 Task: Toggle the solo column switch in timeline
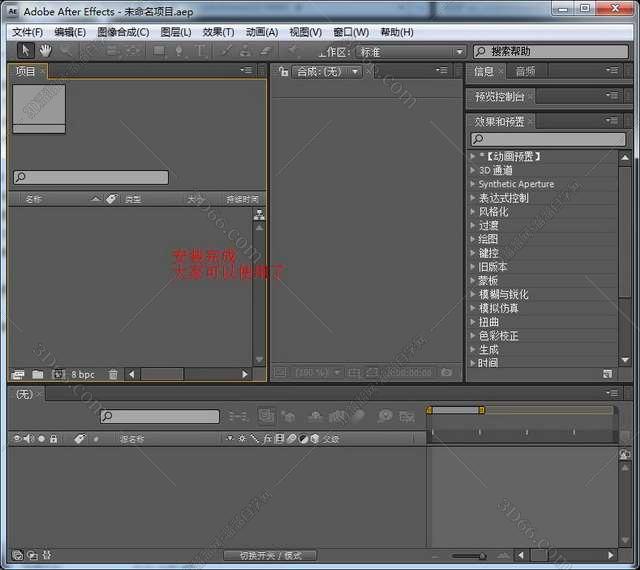click(41, 439)
